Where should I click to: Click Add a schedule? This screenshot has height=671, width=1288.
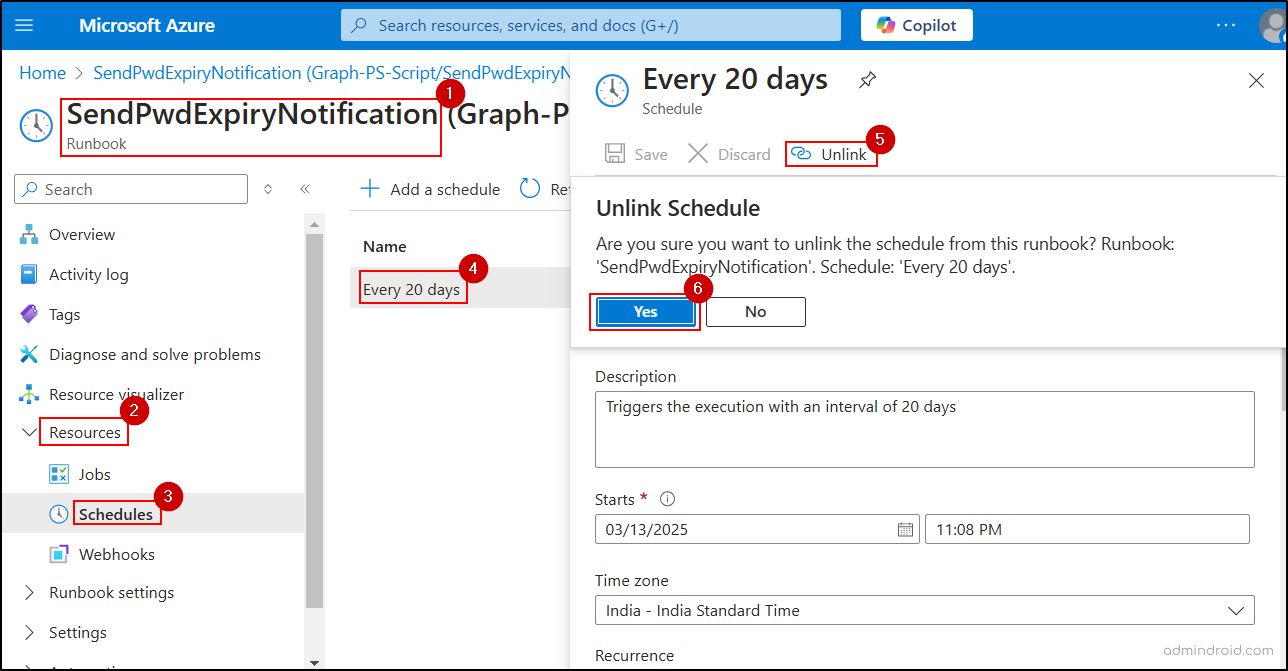[430, 189]
